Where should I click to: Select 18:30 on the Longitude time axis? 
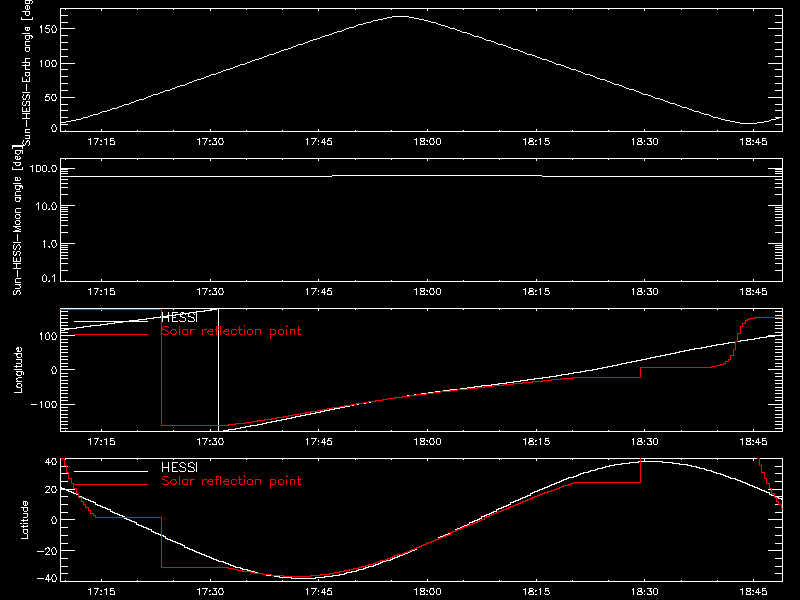pyautogui.click(x=644, y=441)
